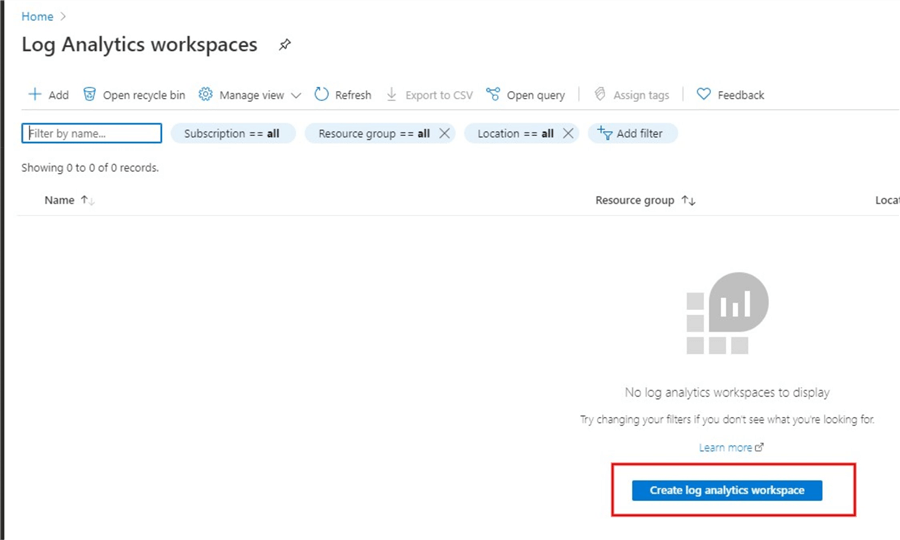
Task: Open the Feedback heart icon
Action: 704,94
